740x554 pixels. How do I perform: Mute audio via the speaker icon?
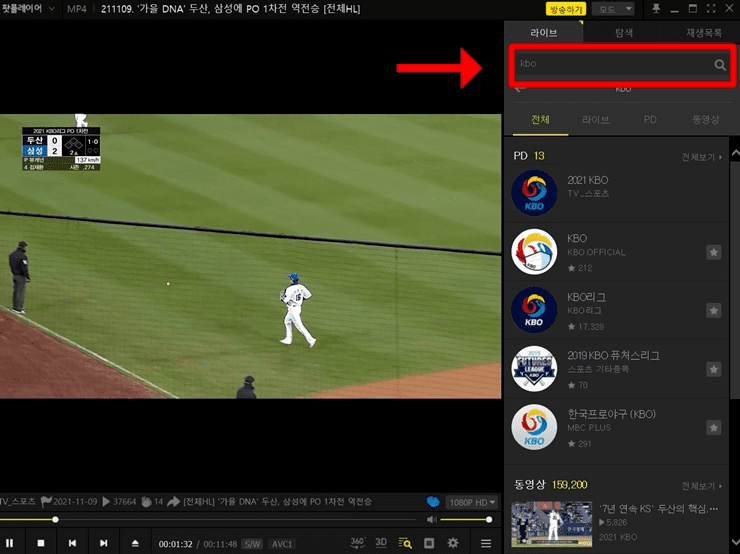coord(432,520)
